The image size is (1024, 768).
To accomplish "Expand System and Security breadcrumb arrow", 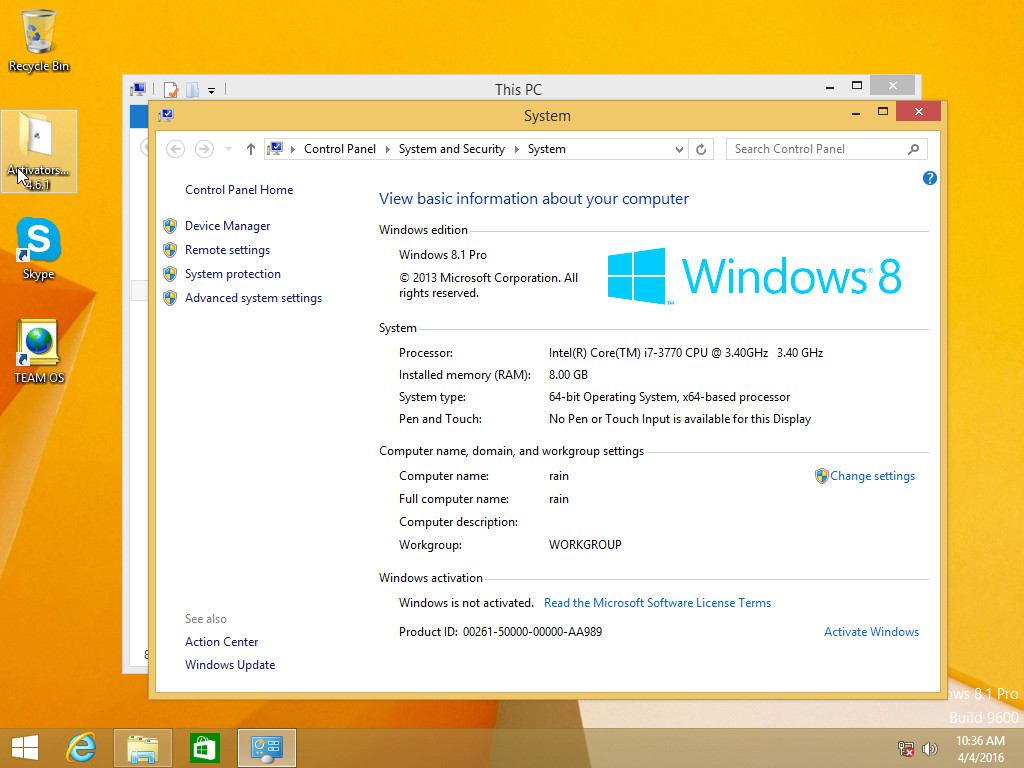I will pyautogui.click(x=517, y=149).
